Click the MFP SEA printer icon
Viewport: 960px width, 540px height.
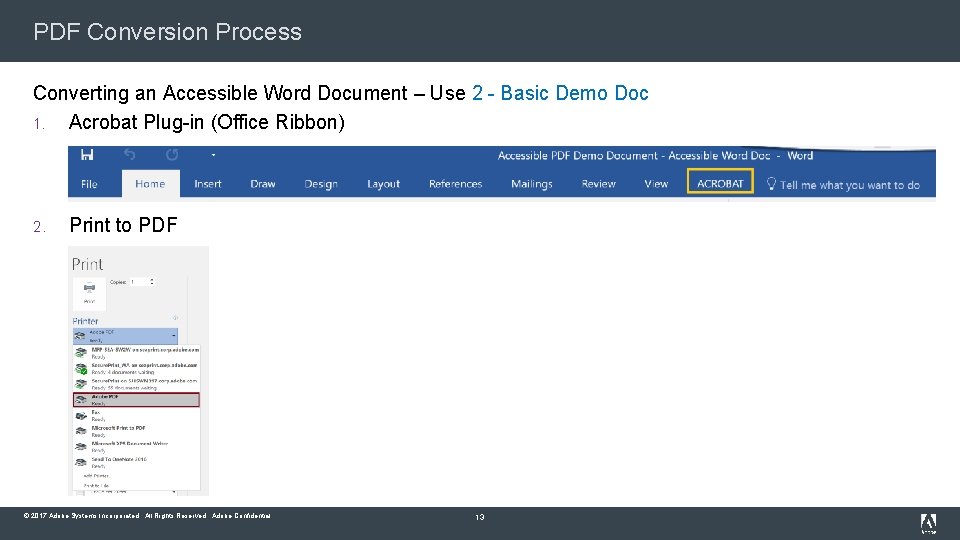pyautogui.click(x=81, y=353)
